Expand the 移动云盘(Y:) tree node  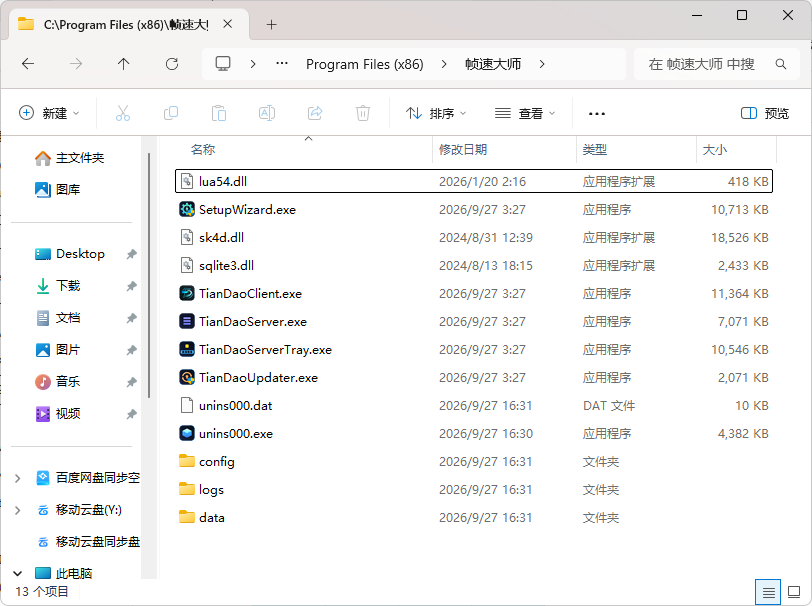click(18, 510)
